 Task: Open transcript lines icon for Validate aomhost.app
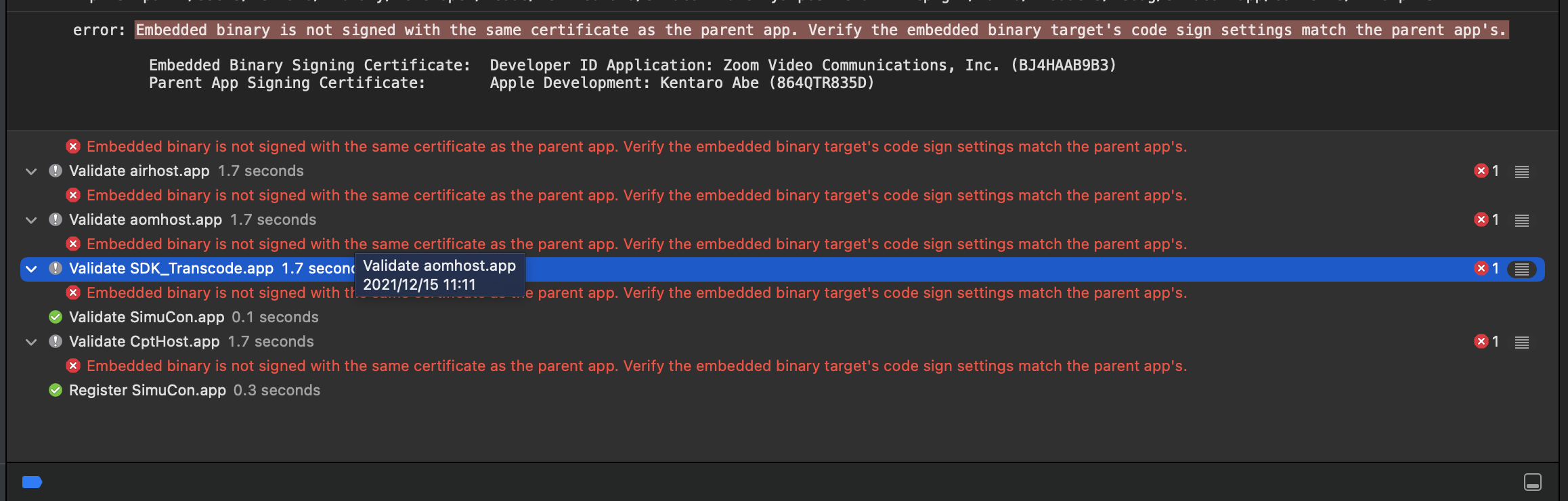pos(1521,220)
